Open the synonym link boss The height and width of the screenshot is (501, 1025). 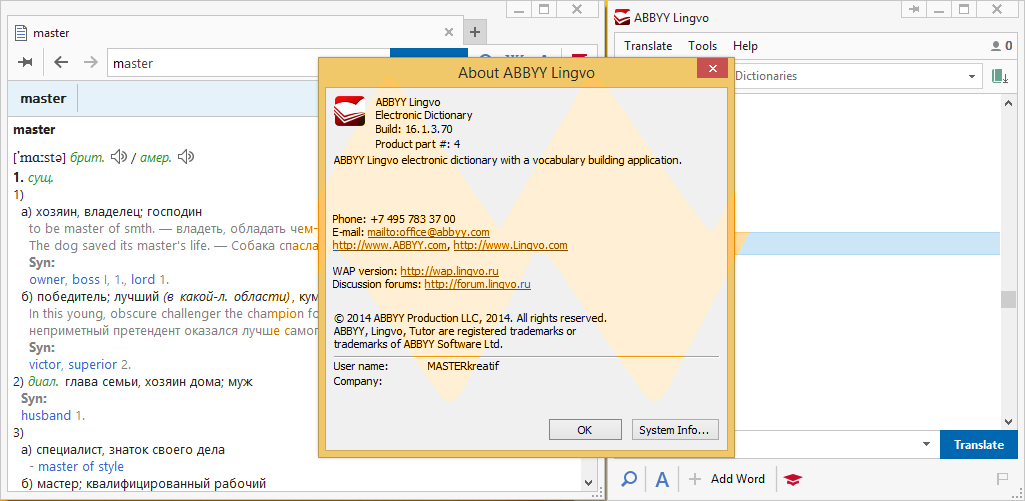coord(86,280)
